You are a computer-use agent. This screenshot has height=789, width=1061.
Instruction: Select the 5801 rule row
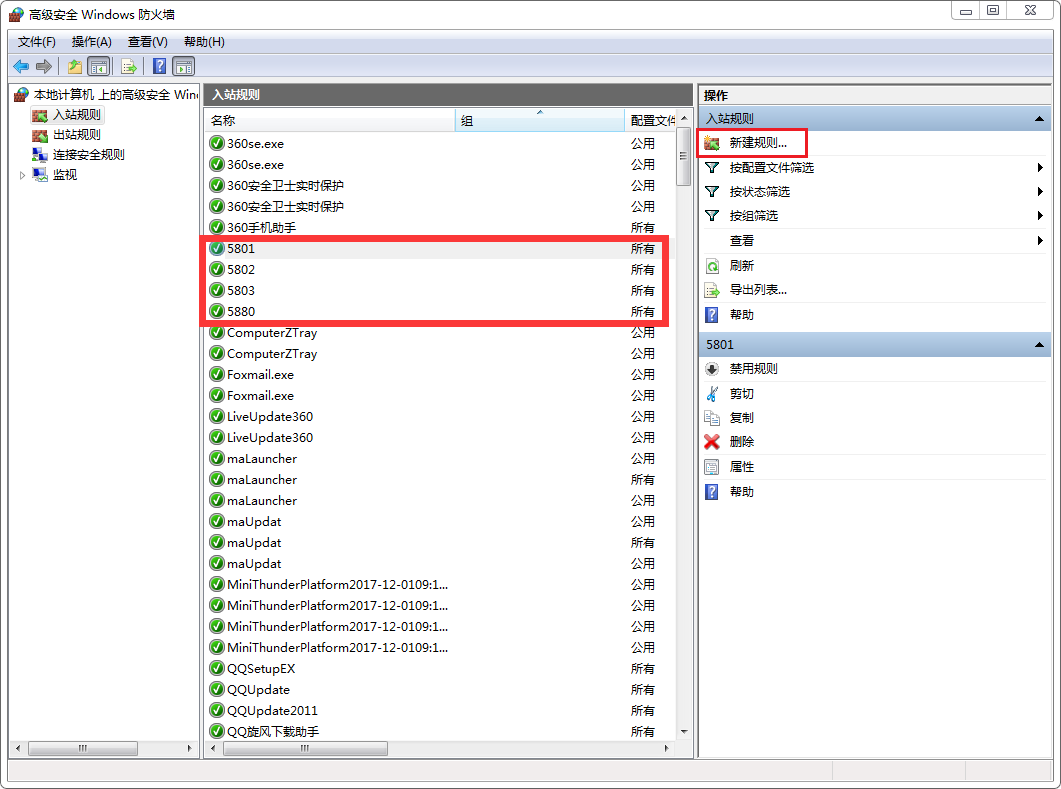point(439,248)
